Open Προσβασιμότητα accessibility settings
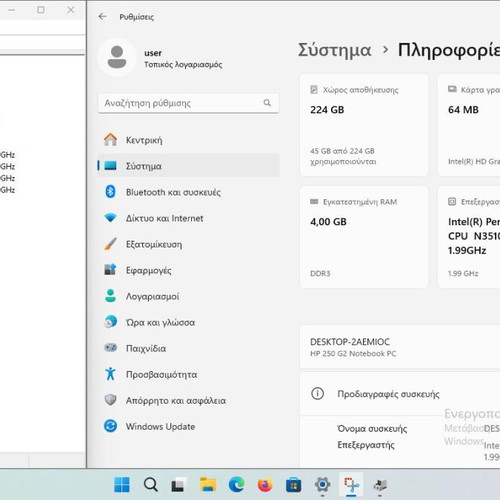 point(188,374)
